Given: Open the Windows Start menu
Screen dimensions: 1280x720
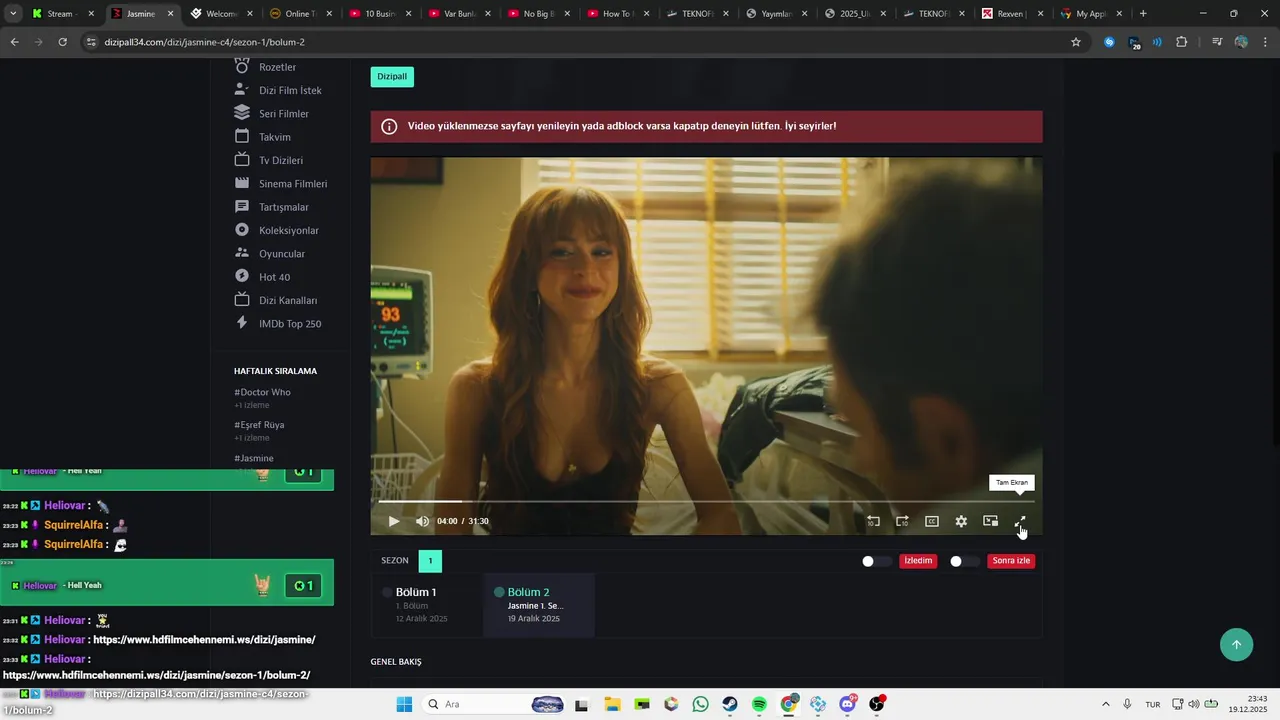Looking at the screenshot, I should coord(404,704).
